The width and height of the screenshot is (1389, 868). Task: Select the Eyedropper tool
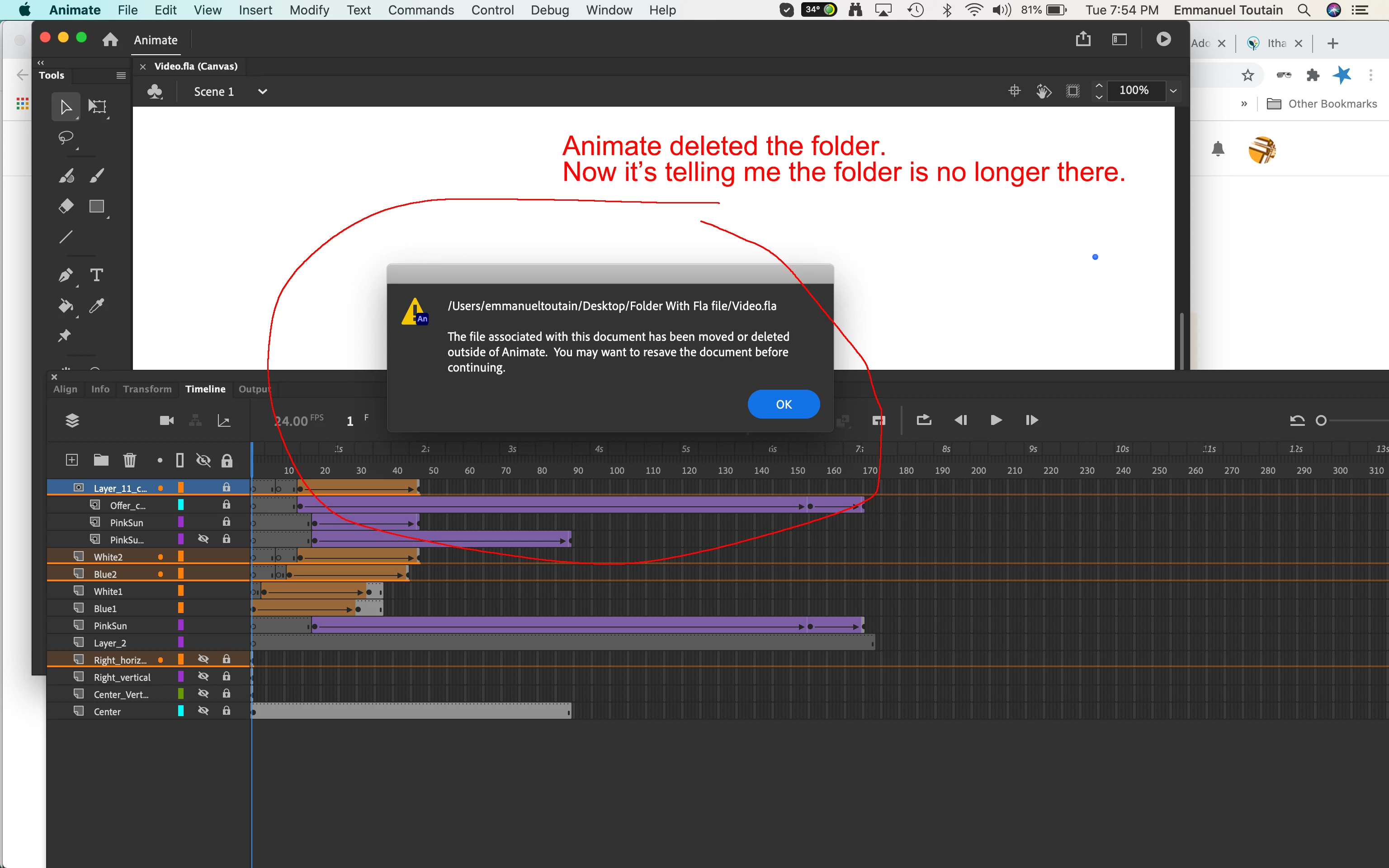click(96, 306)
